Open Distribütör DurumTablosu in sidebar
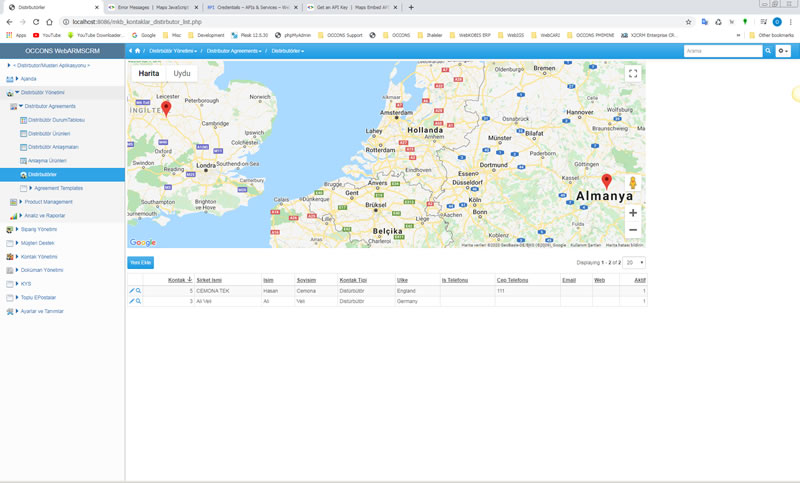Image resolution: width=800 pixels, height=483 pixels. tap(56, 120)
